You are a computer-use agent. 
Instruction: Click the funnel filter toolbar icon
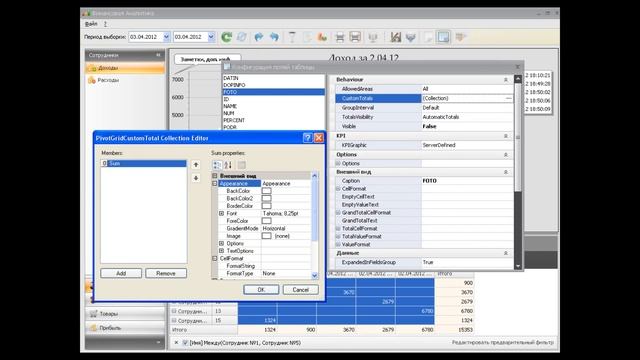pyautogui.click(x=292, y=37)
